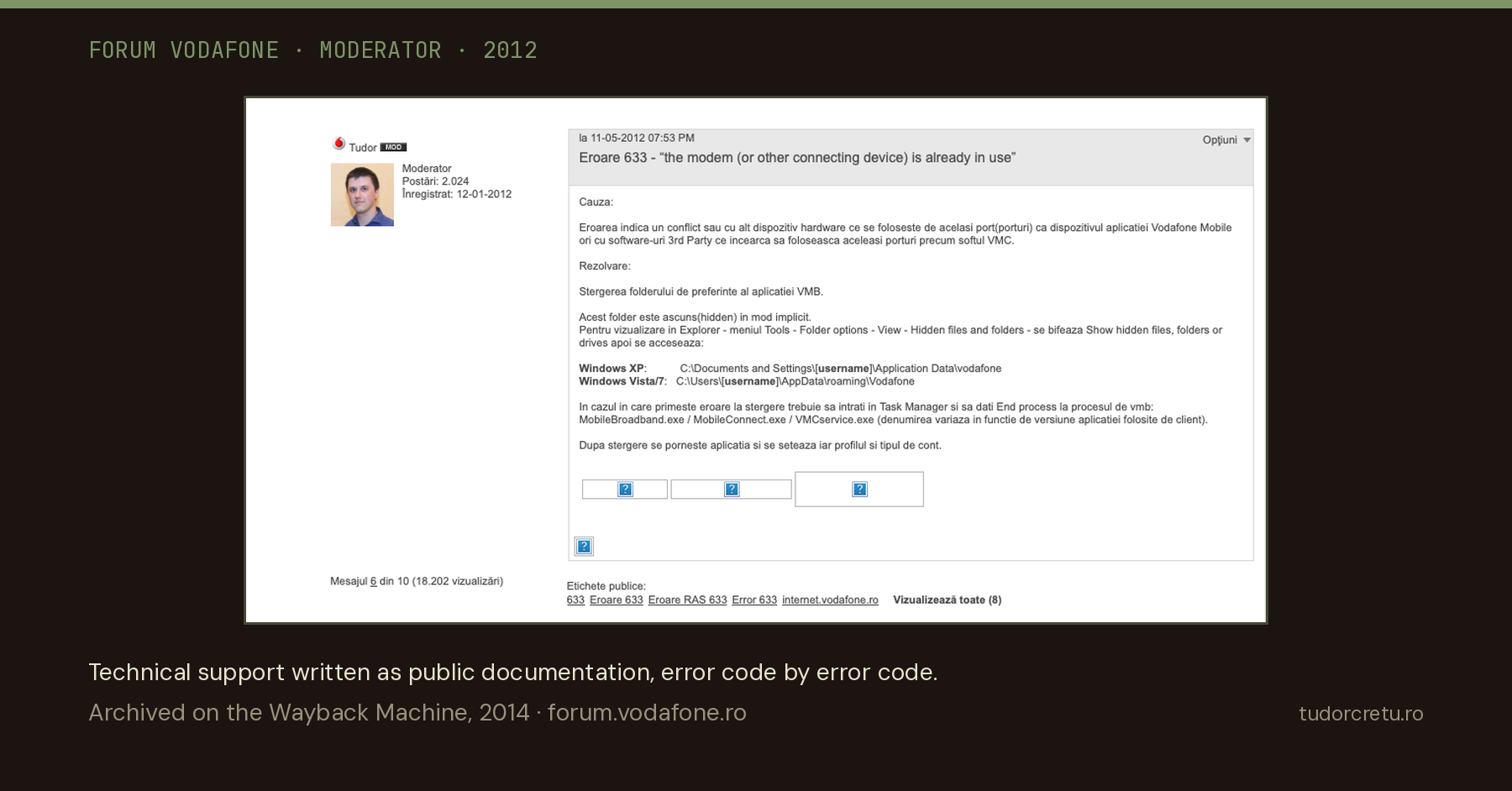Open the Eroare 633 tag
This screenshot has height=791, width=1512.
(616, 600)
